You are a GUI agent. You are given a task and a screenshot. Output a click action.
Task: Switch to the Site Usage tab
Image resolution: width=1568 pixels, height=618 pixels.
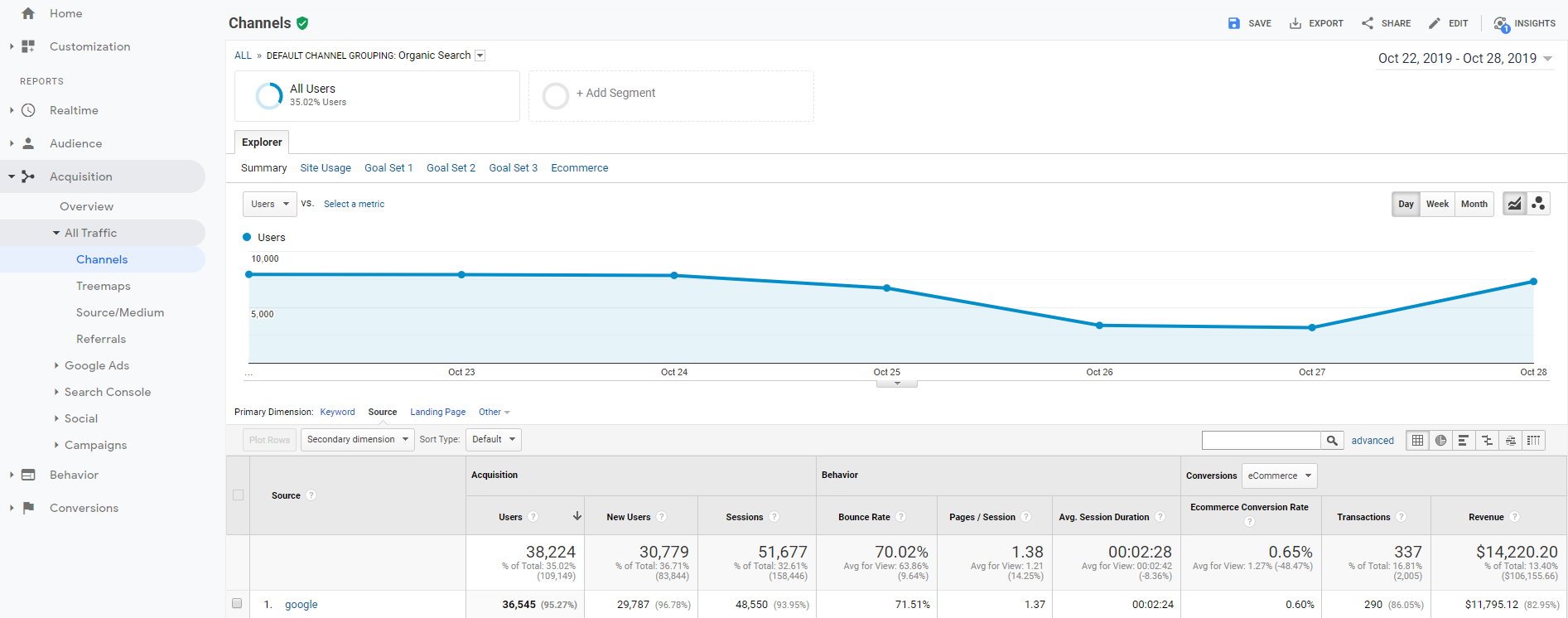point(326,168)
